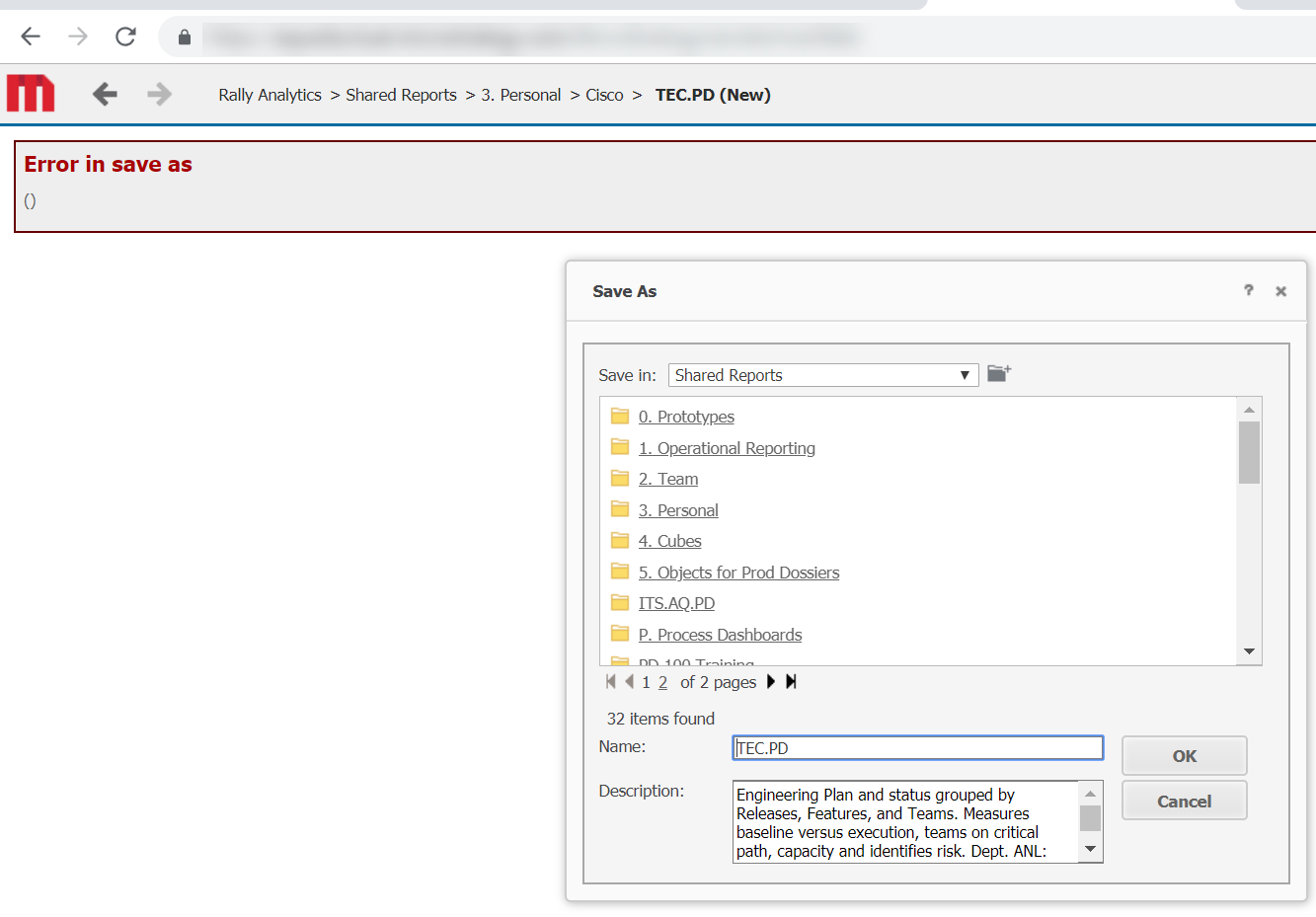
Task: Click the next page arrow in pagination
Action: (x=770, y=681)
